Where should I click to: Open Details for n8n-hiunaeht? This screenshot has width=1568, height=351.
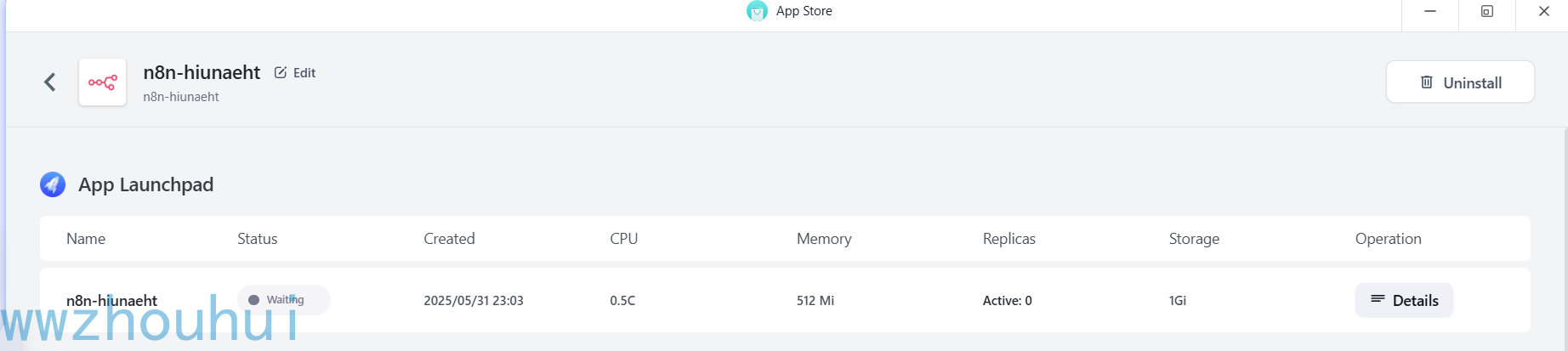click(x=1404, y=300)
